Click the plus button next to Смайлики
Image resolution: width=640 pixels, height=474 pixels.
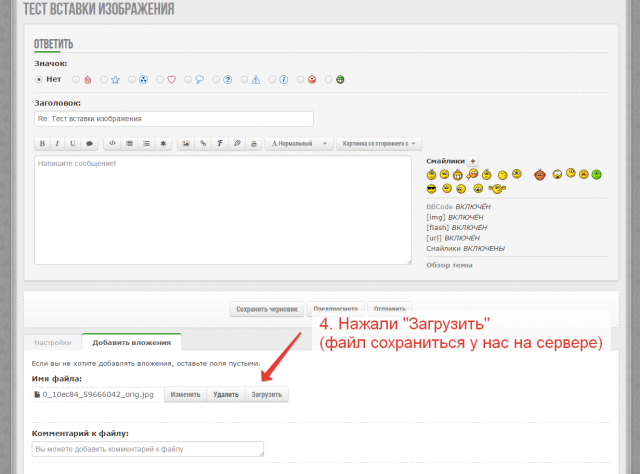(473, 161)
